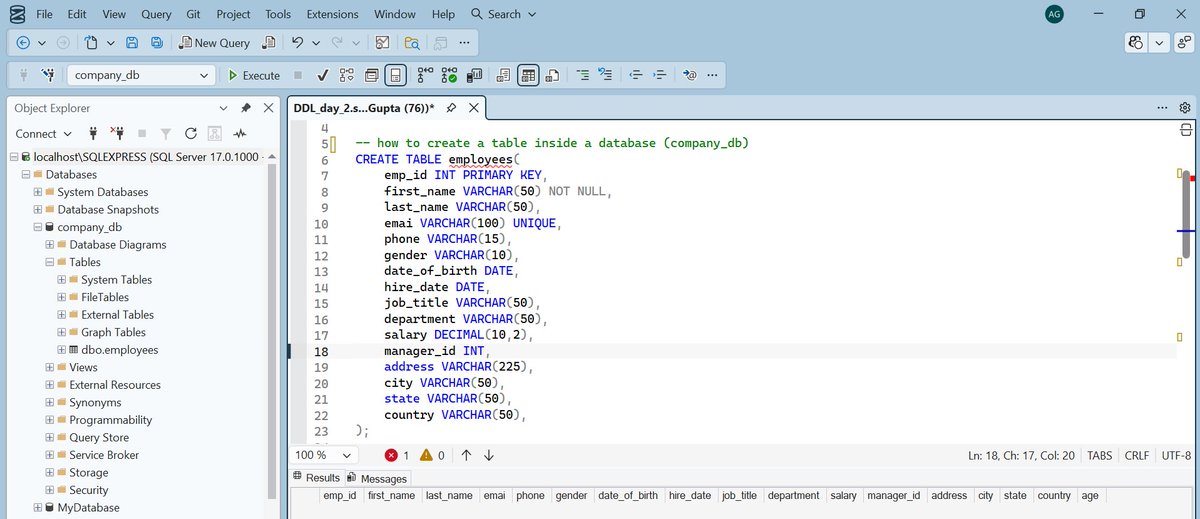Click the Search box in title bar

pyautogui.click(x=503, y=14)
